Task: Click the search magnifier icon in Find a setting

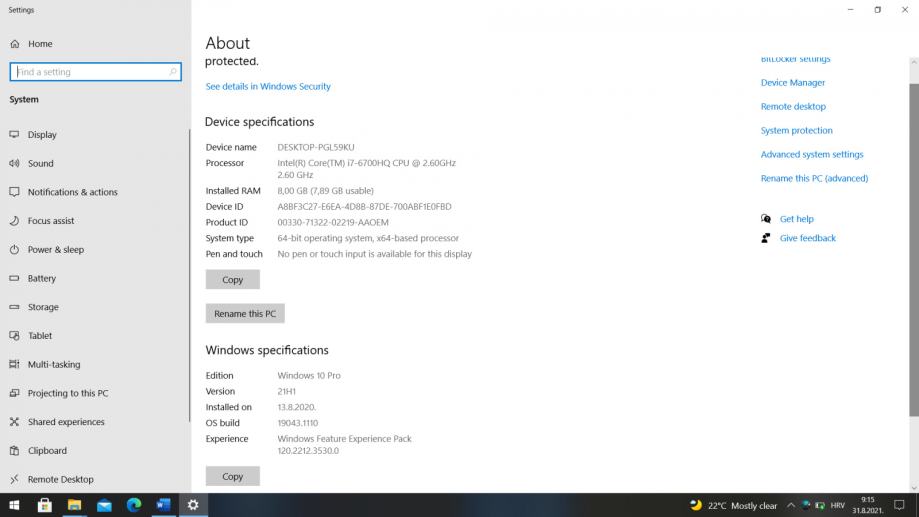Action: click(x=173, y=72)
